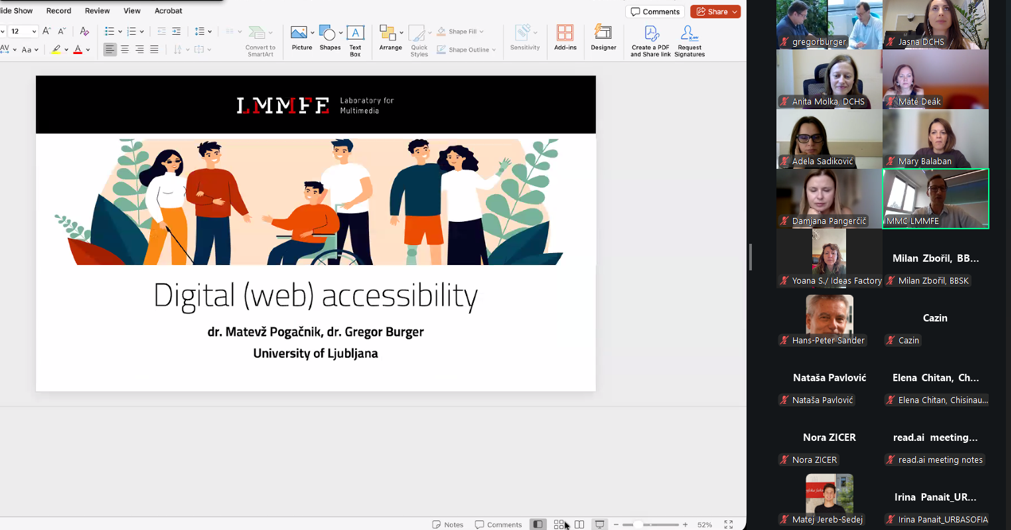Insert a Text Box
1011x530 pixels.
pyautogui.click(x=355, y=40)
